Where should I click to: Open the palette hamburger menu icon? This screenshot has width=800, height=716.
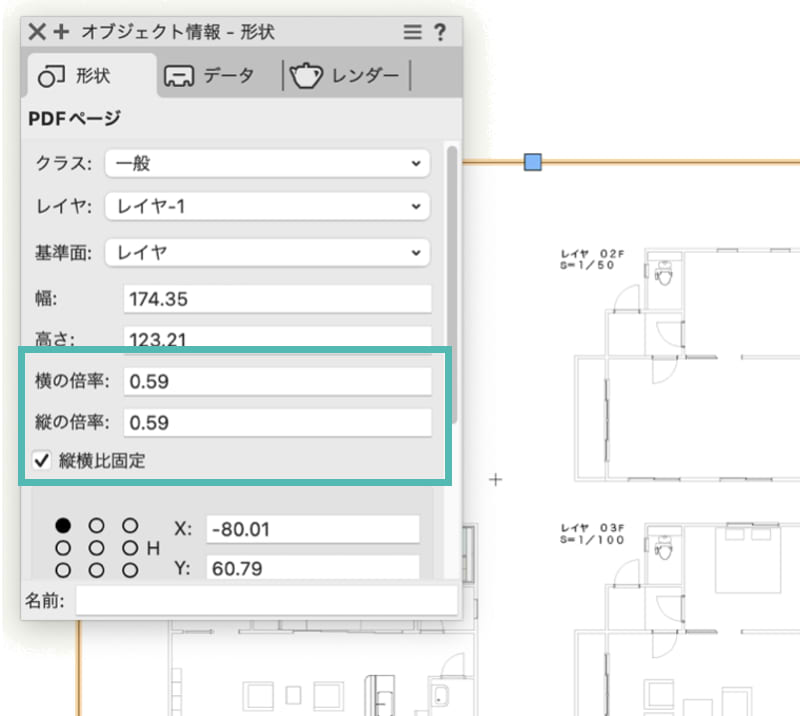pyautogui.click(x=411, y=31)
